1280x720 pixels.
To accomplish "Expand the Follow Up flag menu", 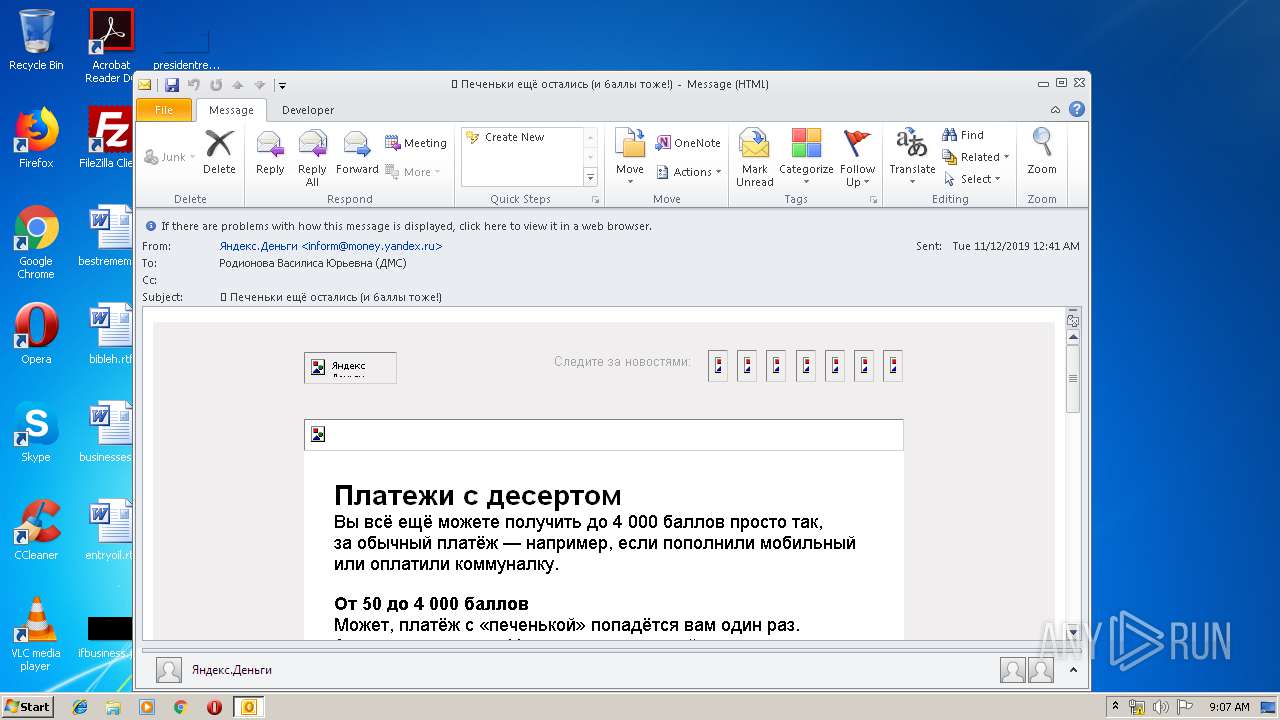I will click(x=857, y=158).
